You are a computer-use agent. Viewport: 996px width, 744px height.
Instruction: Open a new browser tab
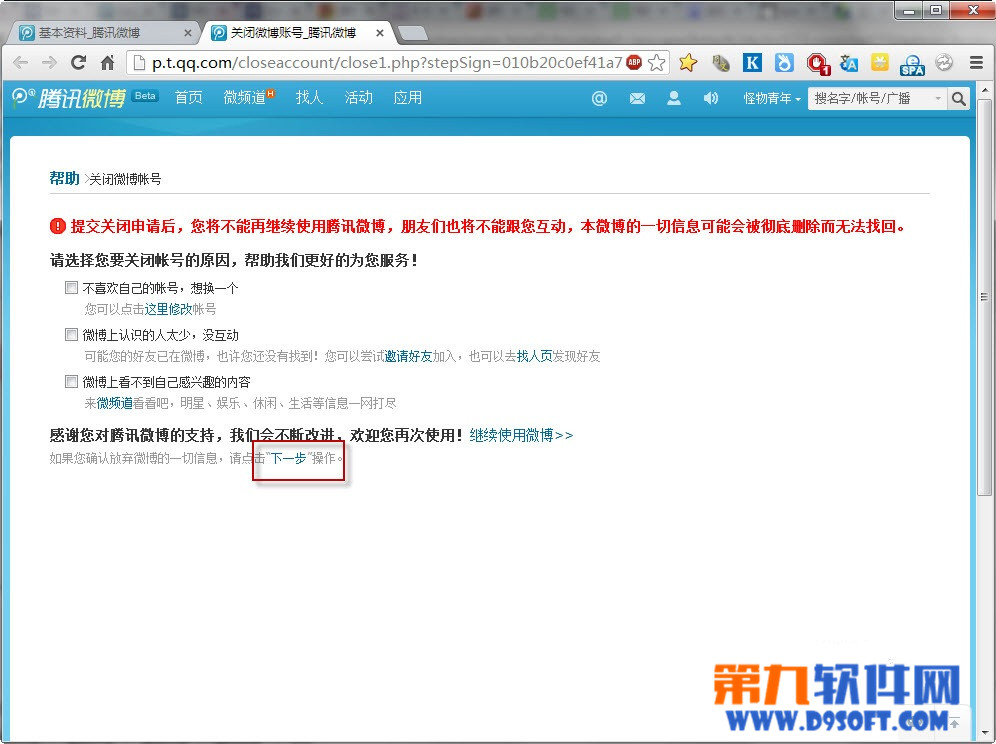tap(412, 33)
